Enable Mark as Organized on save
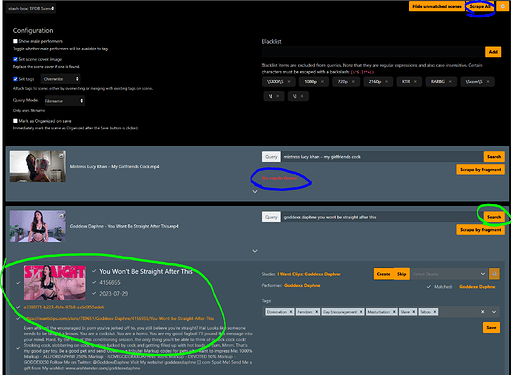The image size is (511, 375). [x=15, y=121]
